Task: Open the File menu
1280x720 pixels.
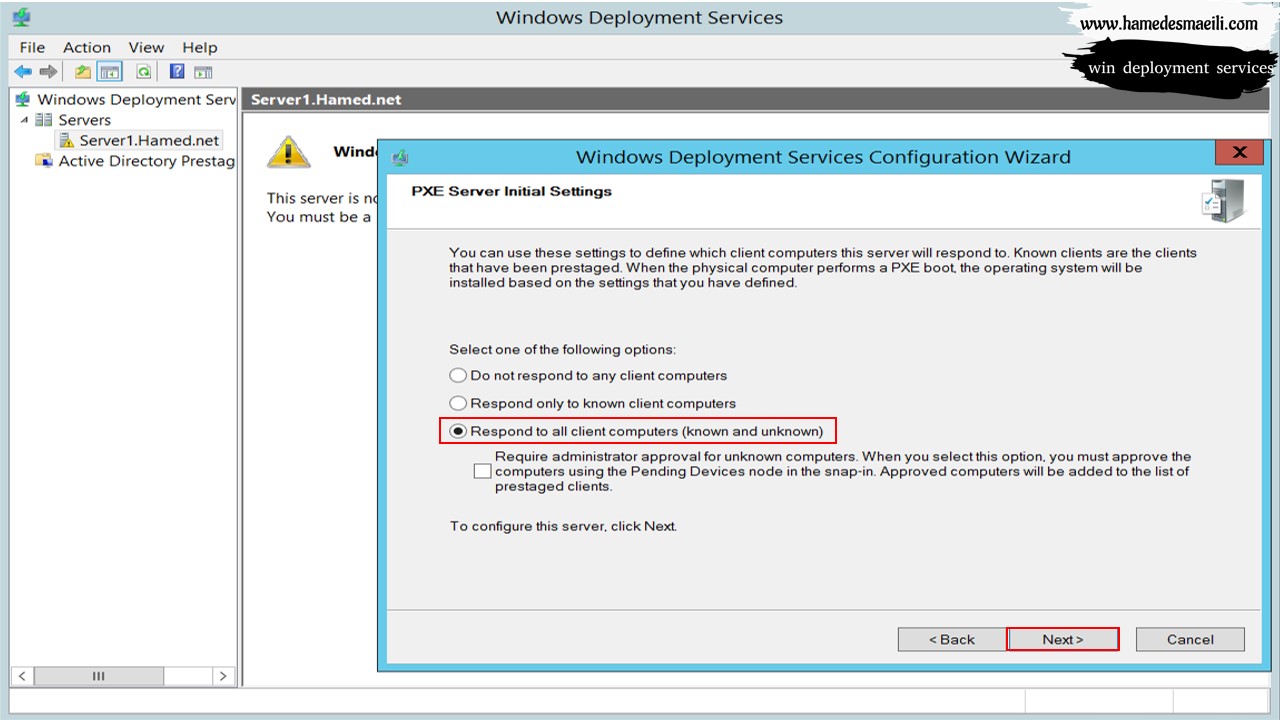Action: tap(32, 47)
